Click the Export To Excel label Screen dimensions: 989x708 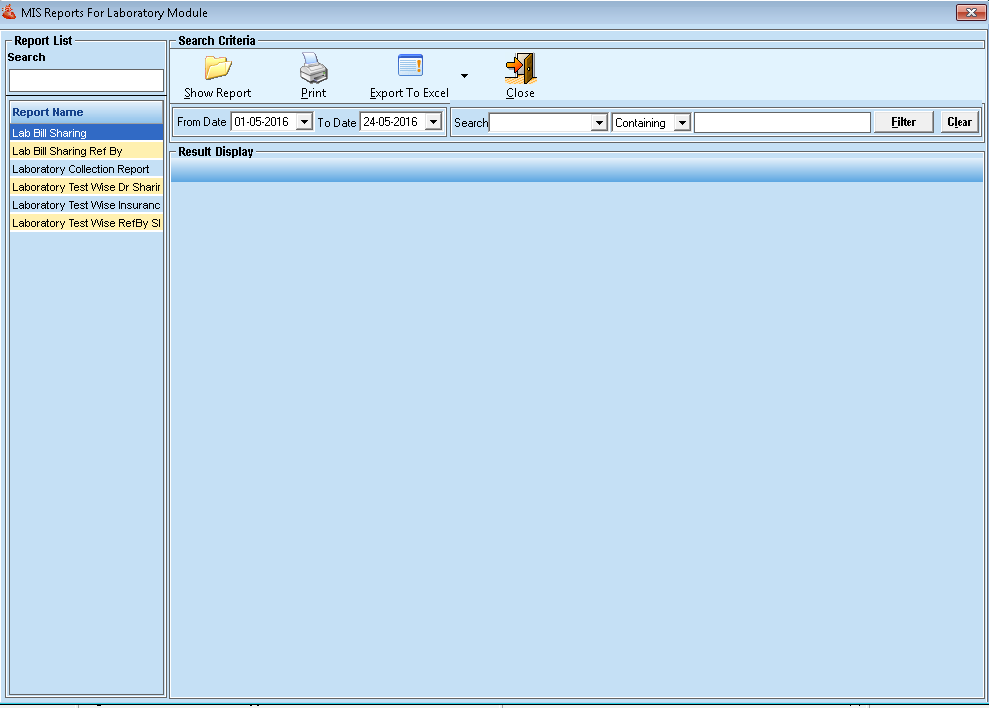(409, 93)
